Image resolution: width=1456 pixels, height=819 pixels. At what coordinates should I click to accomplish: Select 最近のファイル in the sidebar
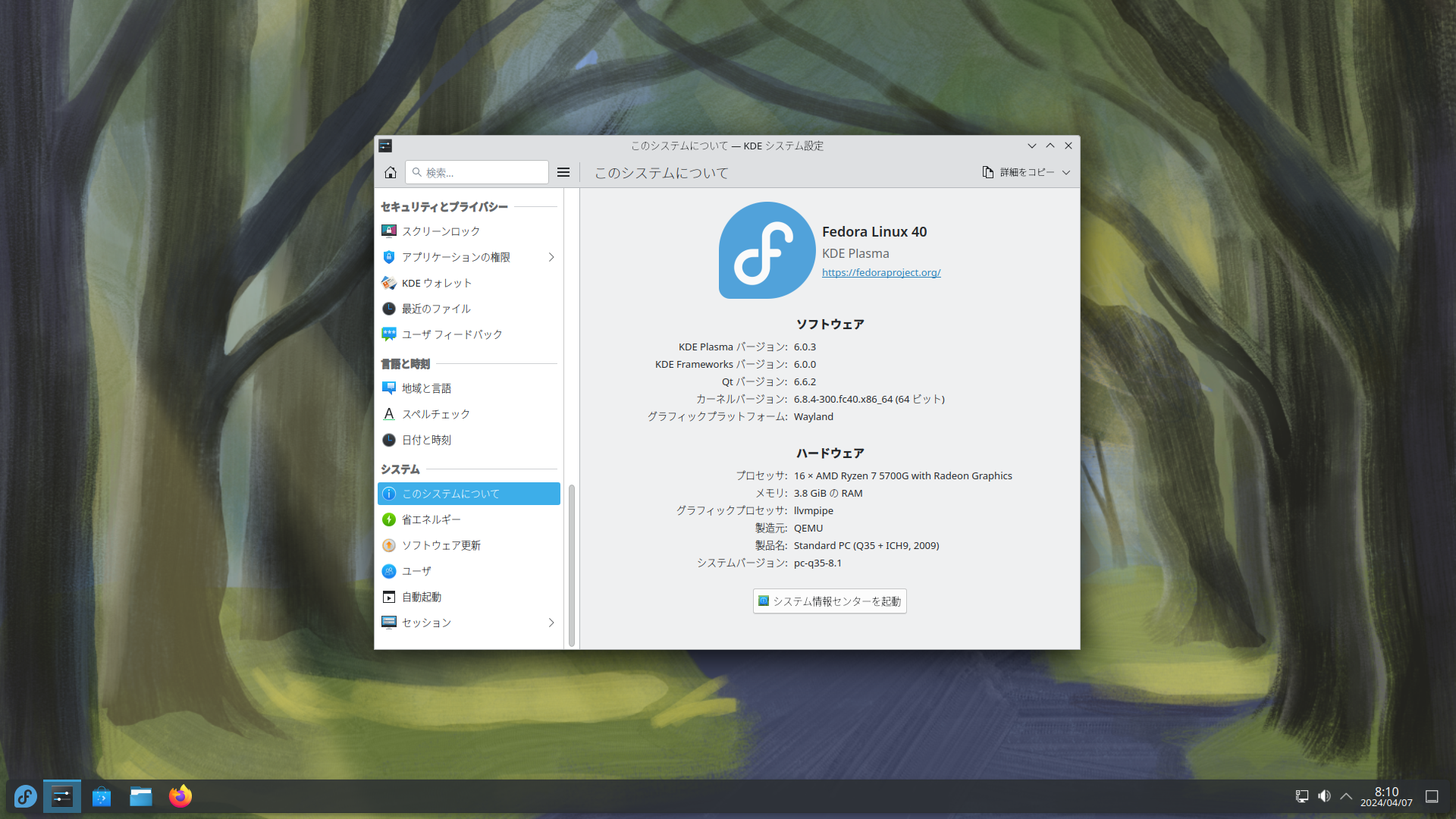pos(436,309)
